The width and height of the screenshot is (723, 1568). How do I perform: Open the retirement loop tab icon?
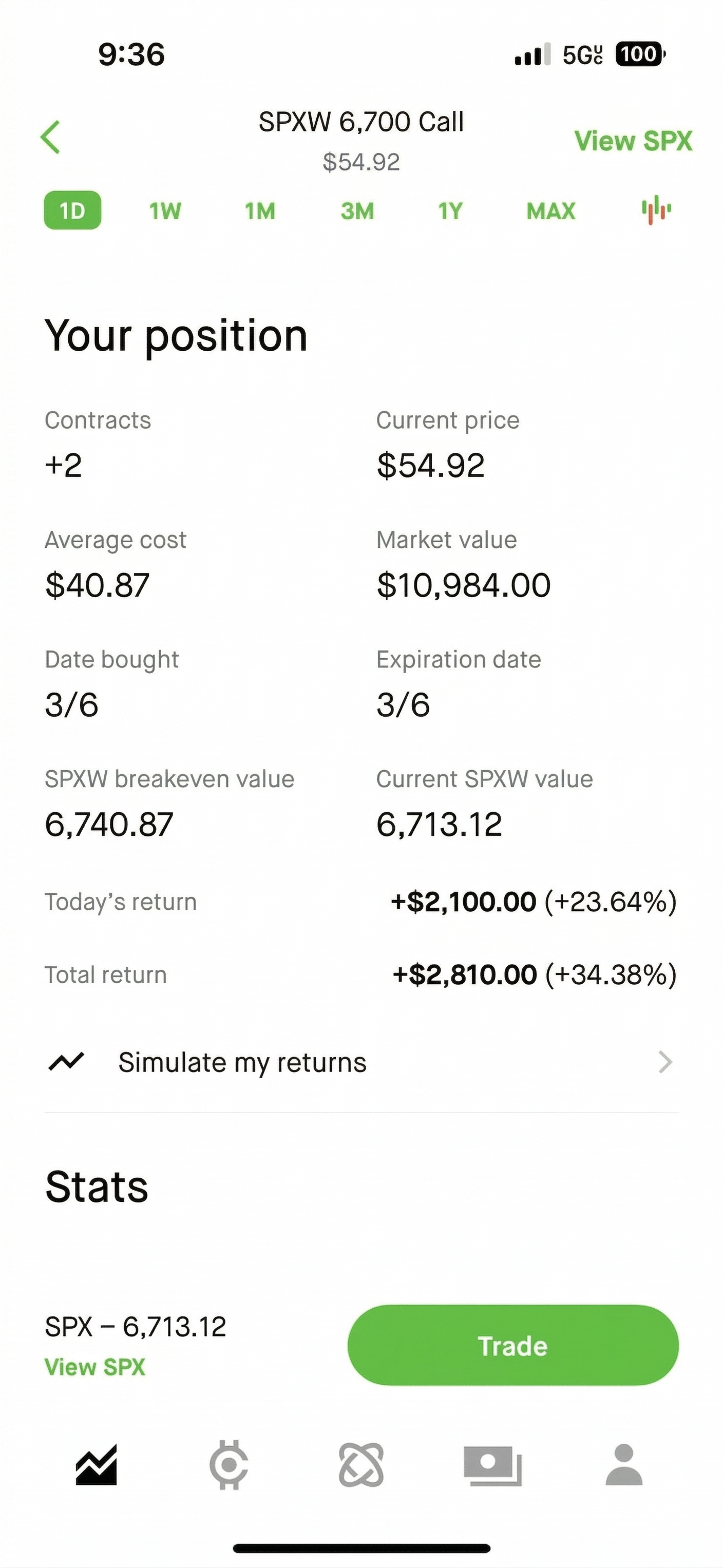tap(361, 1465)
